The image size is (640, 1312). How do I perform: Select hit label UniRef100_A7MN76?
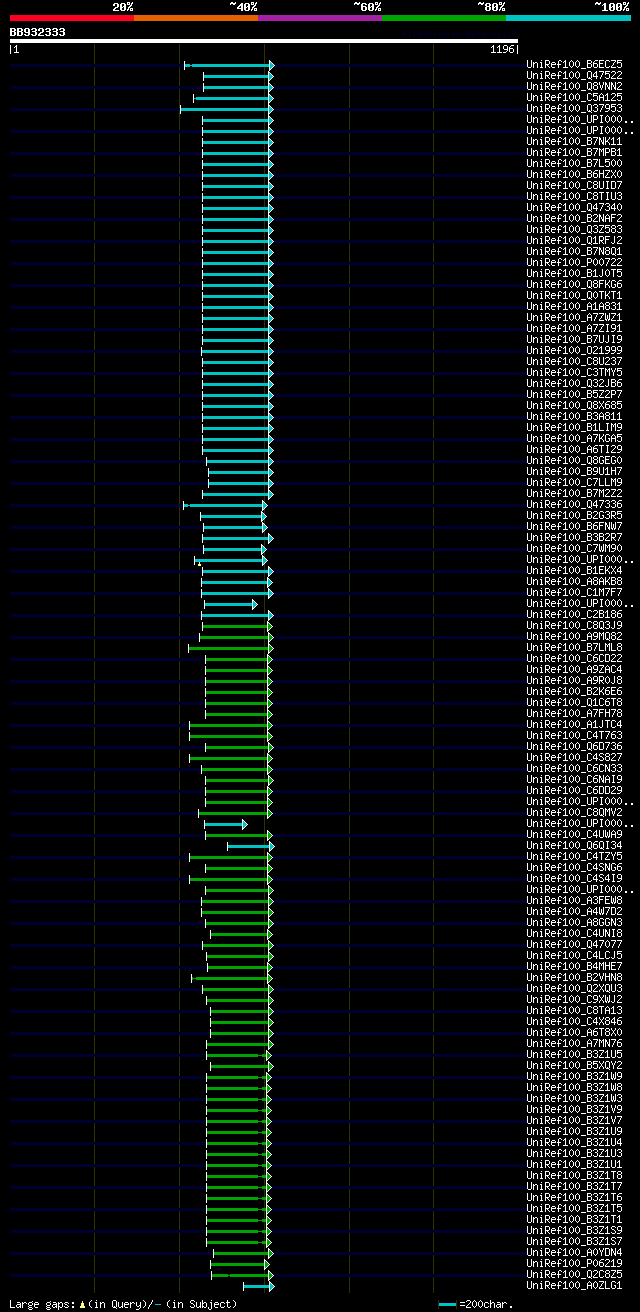[x=574, y=1043]
